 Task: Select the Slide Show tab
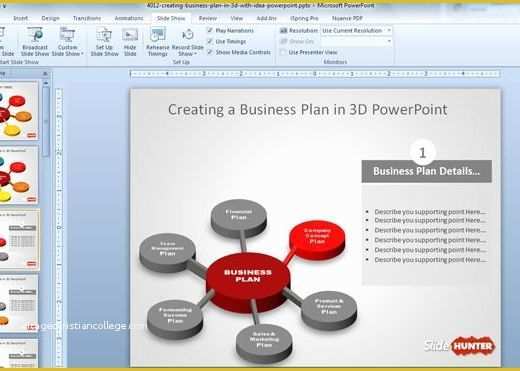(x=171, y=18)
